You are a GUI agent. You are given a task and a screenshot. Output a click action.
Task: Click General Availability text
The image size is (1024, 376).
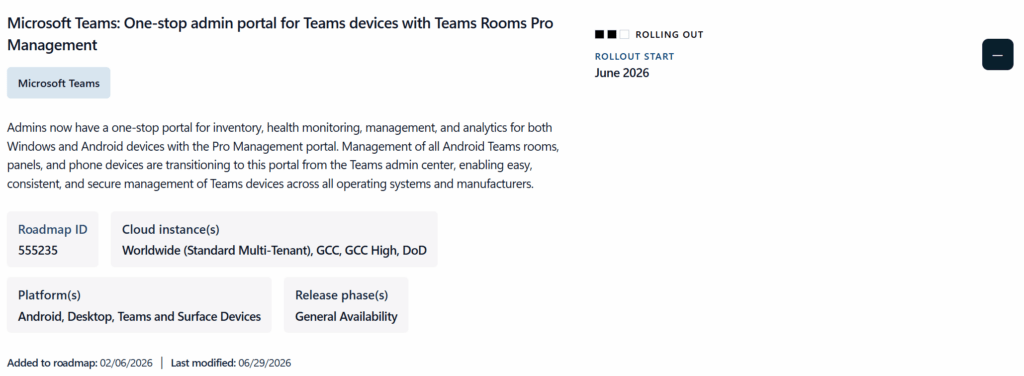[x=346, y=317]
